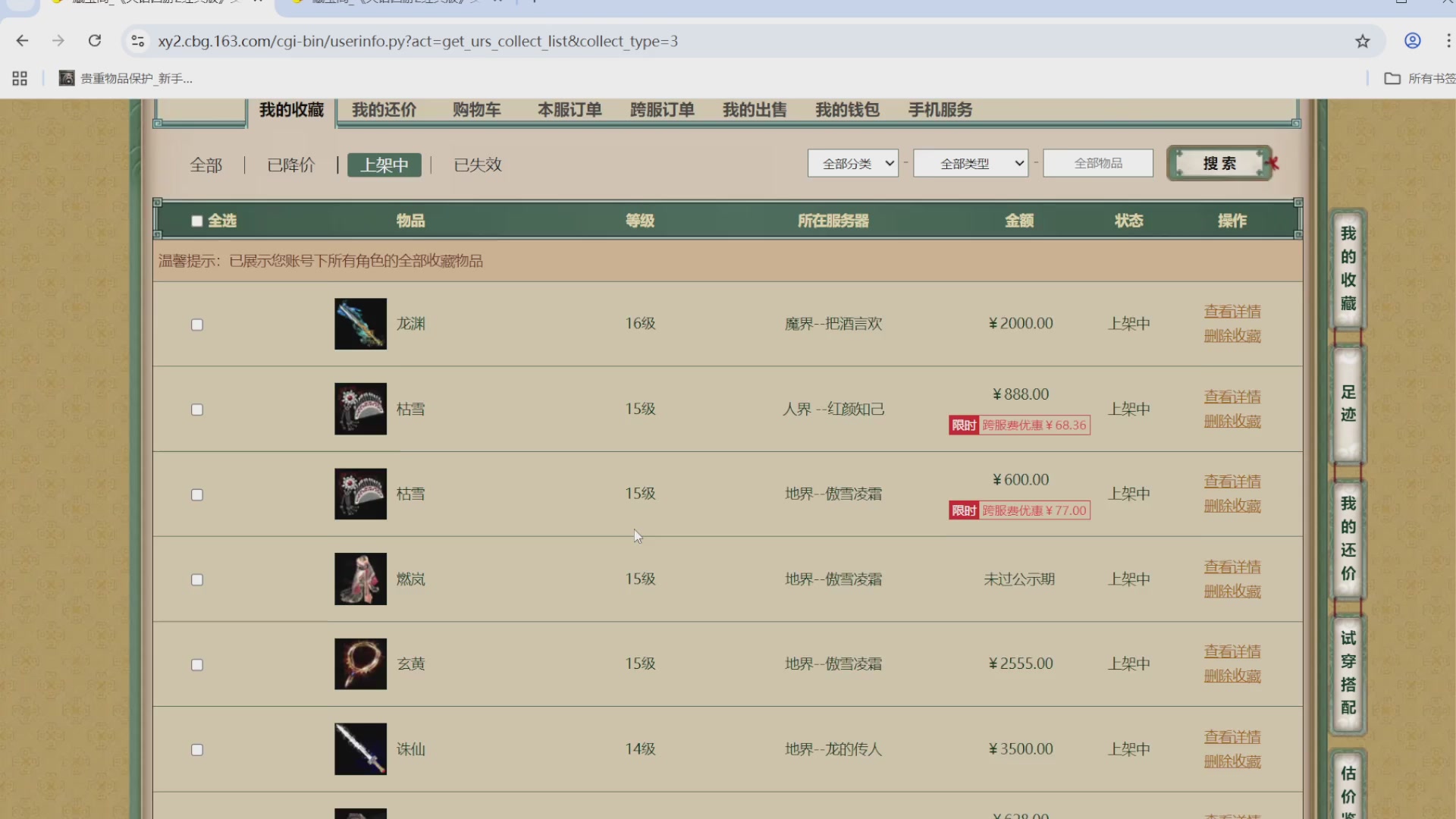Select the 已降价 filter option

click(290, 165)
